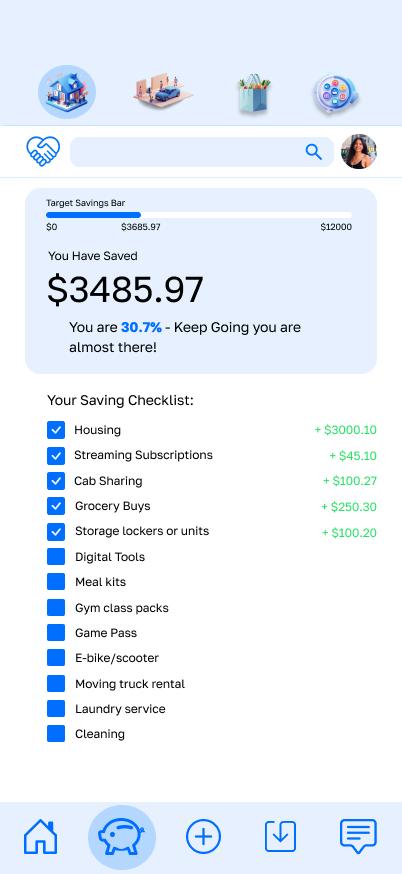
Task: Check the Digital Tools checkbox
Action: pos(56,557)
